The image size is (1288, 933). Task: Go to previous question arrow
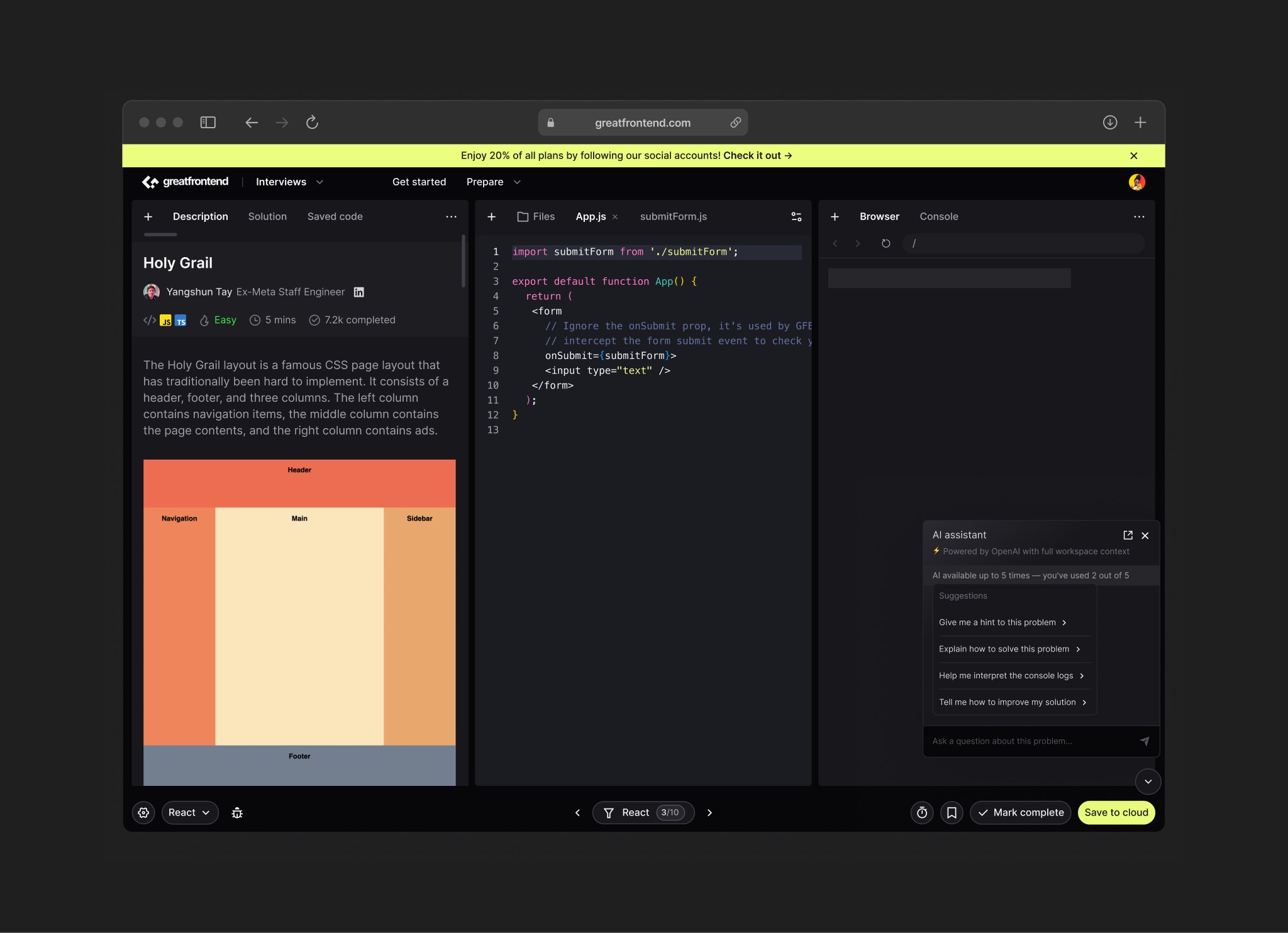coord(577,813)
